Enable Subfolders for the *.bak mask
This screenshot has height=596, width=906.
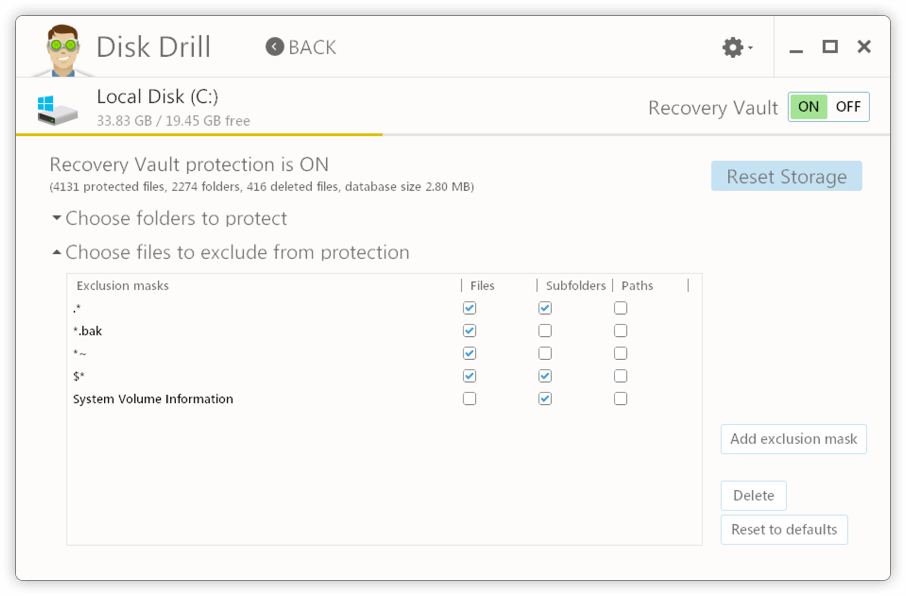click(545, 330)
